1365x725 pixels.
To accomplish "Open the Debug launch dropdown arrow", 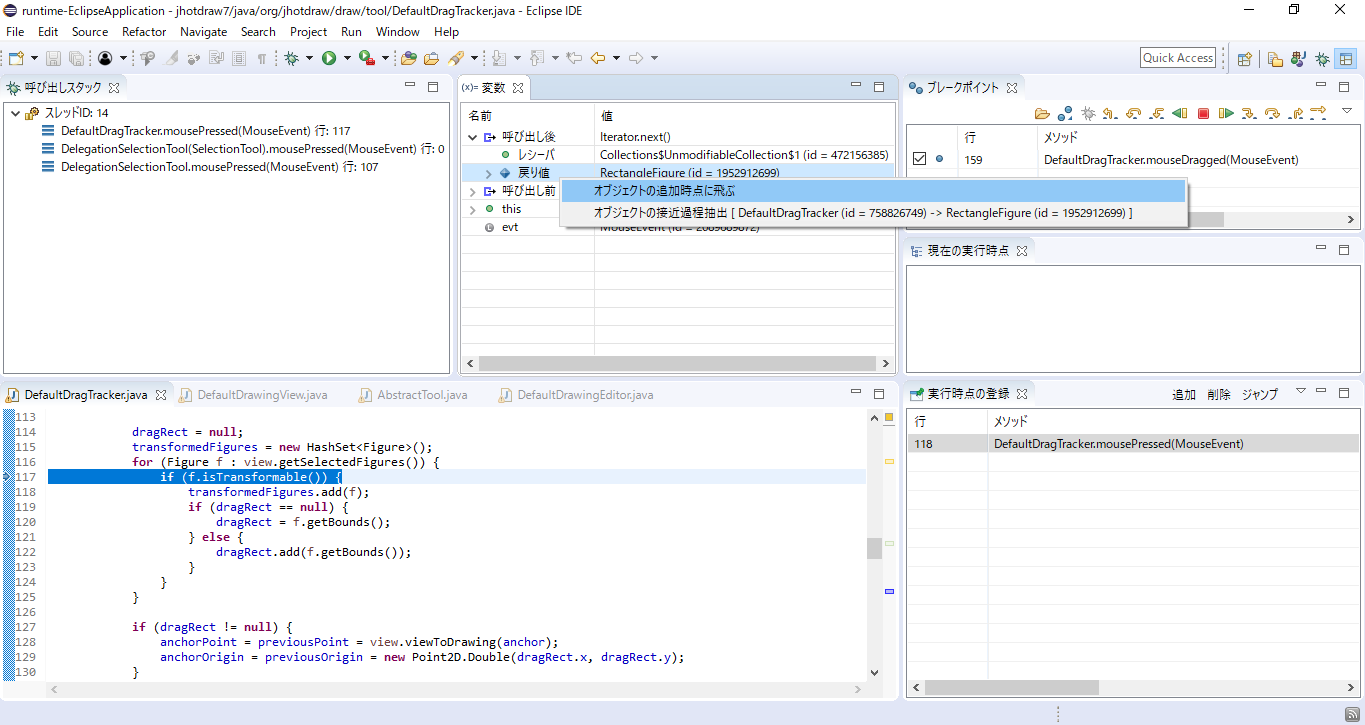I will click(x=310, y=58).
